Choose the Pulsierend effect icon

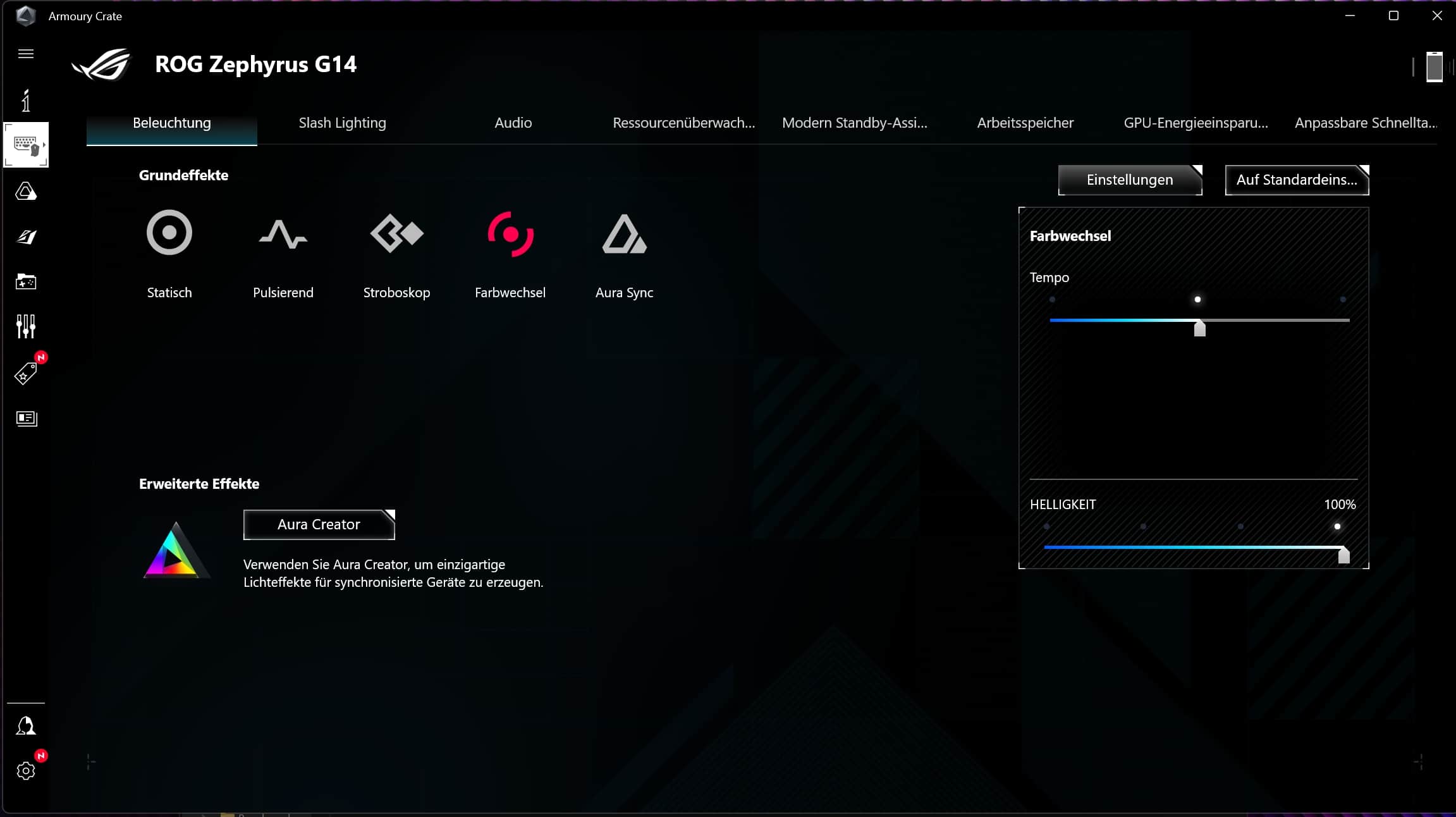tap(283, 233)
